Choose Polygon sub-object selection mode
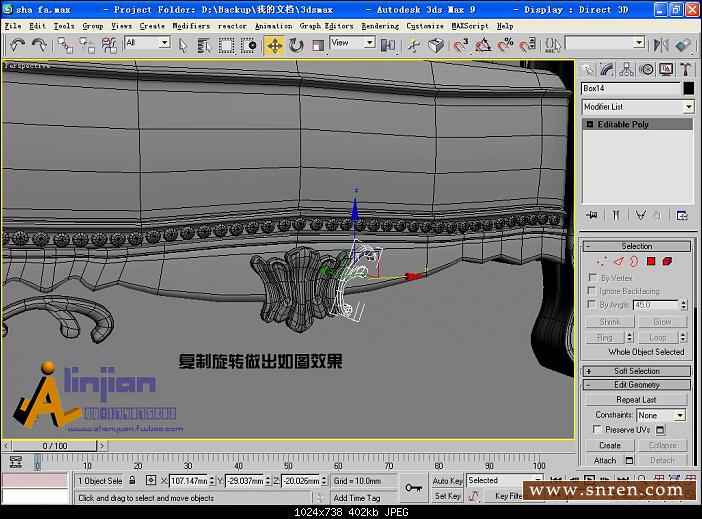Image resolution: width=702 pixels, height=519 pixels. (x=650, y=261)
